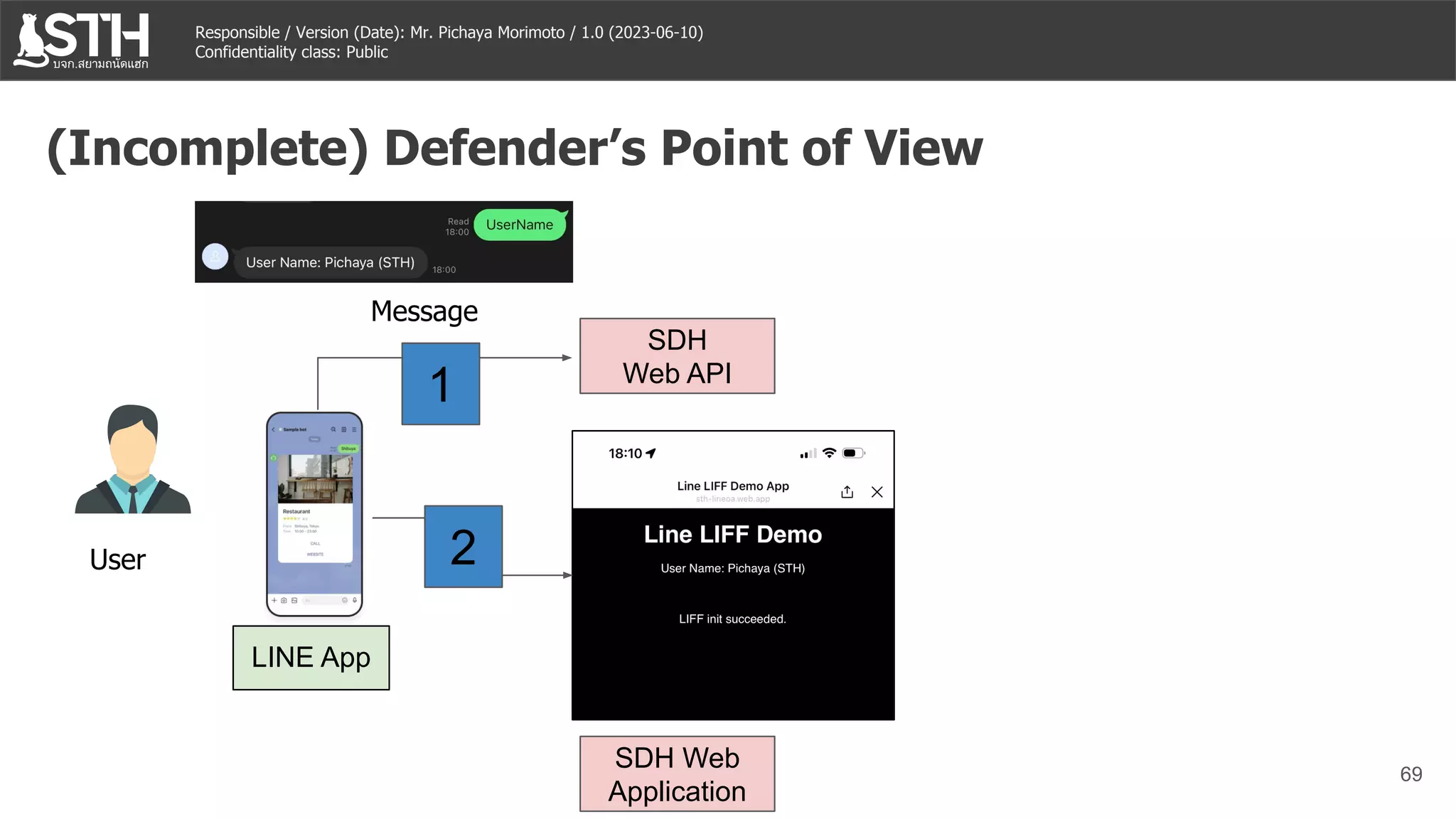The width and height of the screenshot is (1456, 819).
Task: Click the restaurant photo in phone chat
Action: click(x=315, y=478)
